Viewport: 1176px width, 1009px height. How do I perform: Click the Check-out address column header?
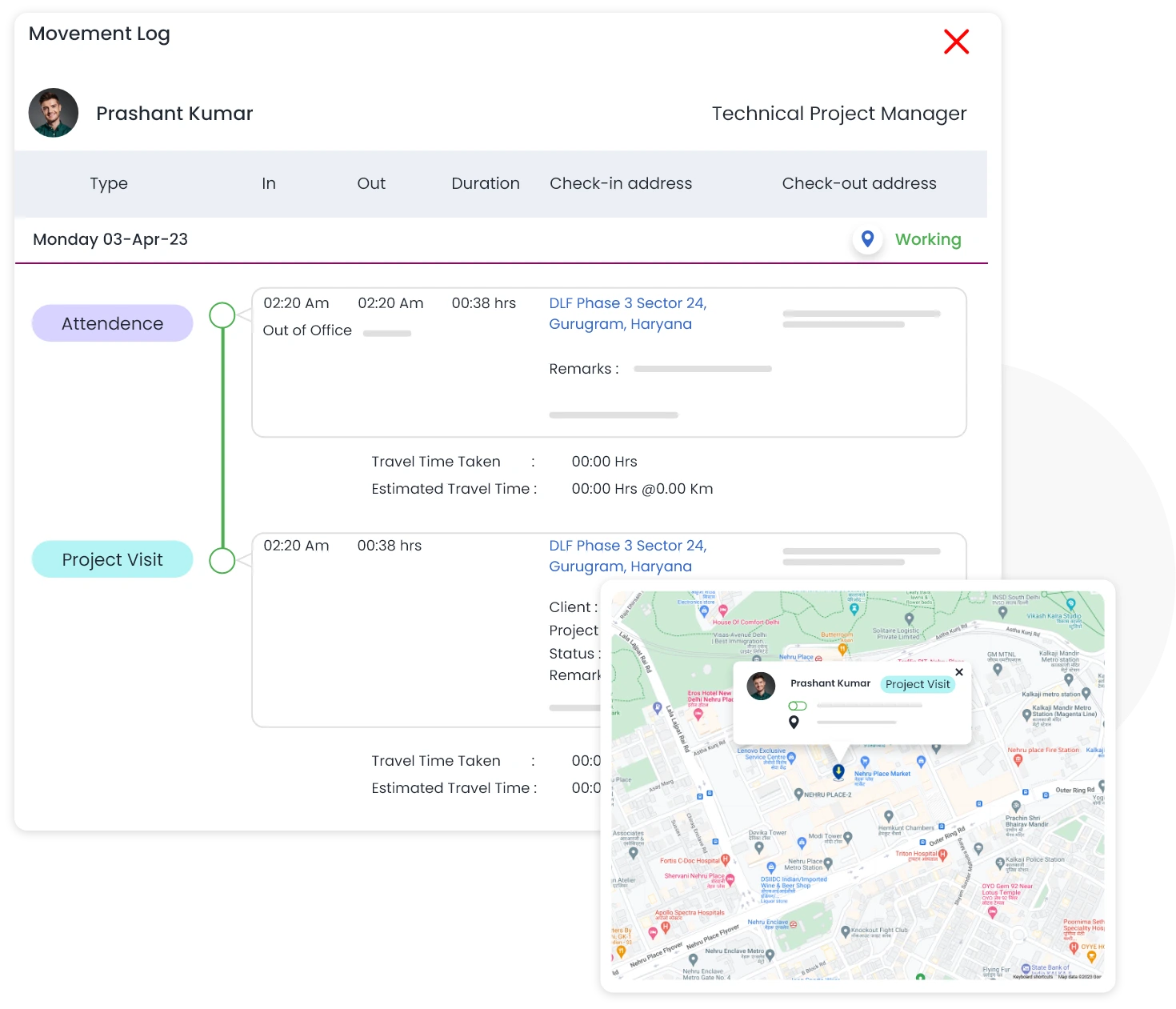click(x=859, y=183)
